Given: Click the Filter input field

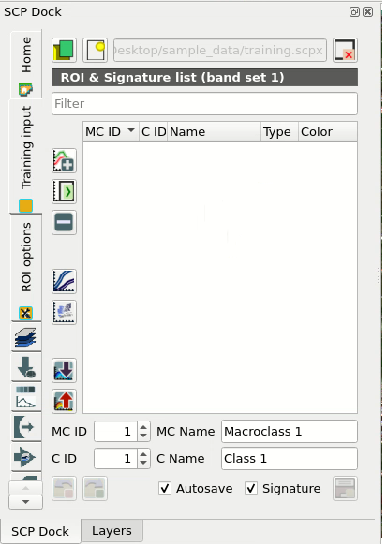Looking at the screenshot, I should pyautogui.click(x=205, y=103).
